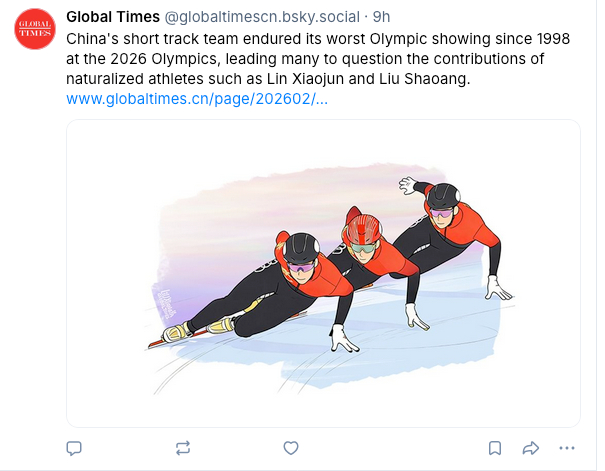Share this post via the arrow icon

click(531, 447)
